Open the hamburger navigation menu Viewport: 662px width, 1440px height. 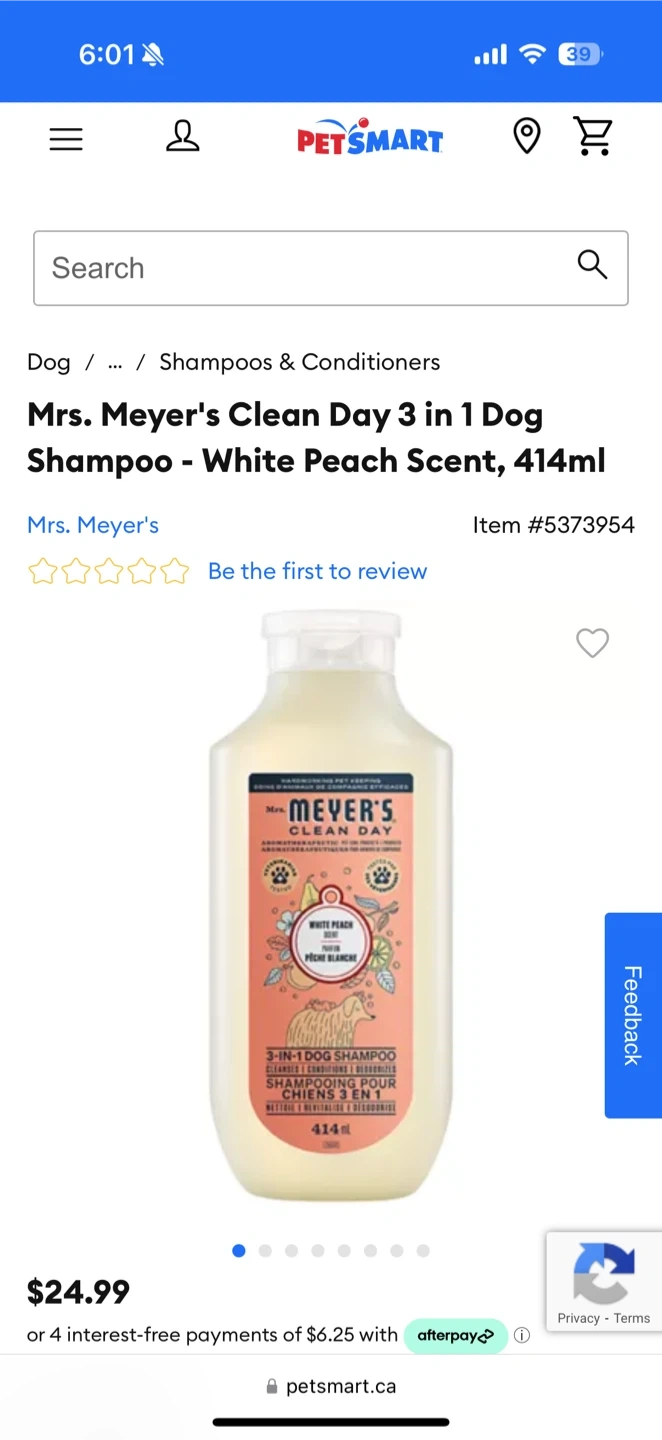(66, 138)
